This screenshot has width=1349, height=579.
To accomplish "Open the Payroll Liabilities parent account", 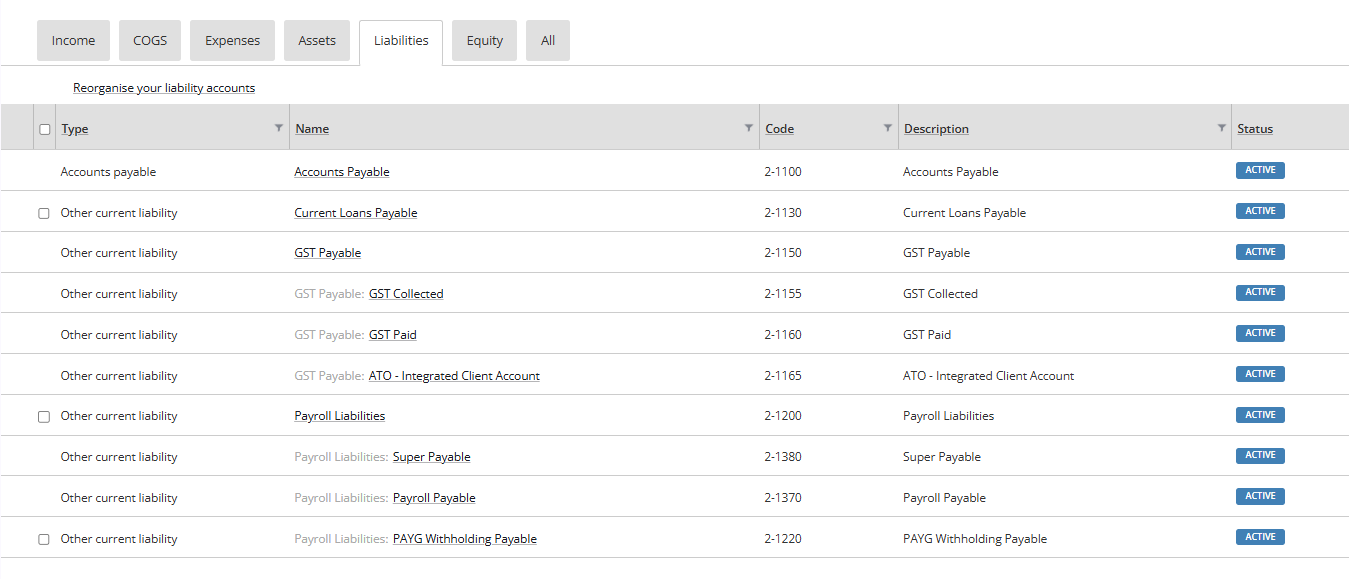I will tap(340, 416).
